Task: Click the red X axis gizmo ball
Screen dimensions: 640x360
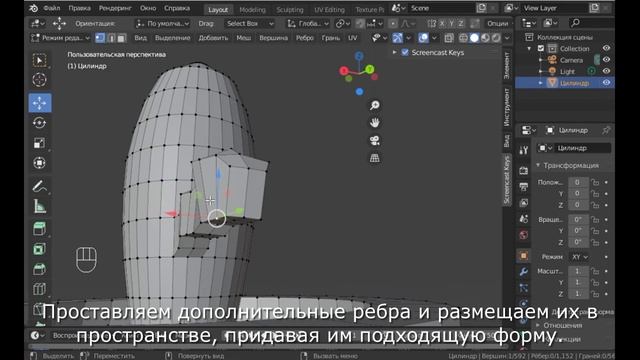Action: [344, 71]
